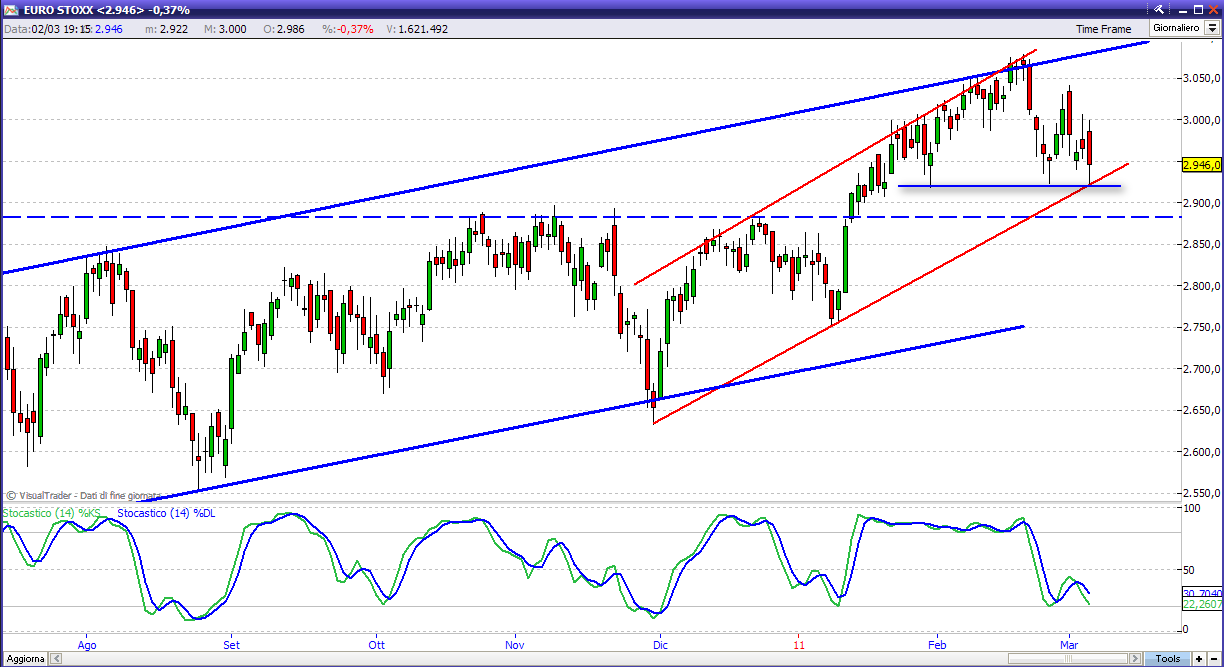Open the Time Frame dropdown arrow

(x=1210, y=29)
